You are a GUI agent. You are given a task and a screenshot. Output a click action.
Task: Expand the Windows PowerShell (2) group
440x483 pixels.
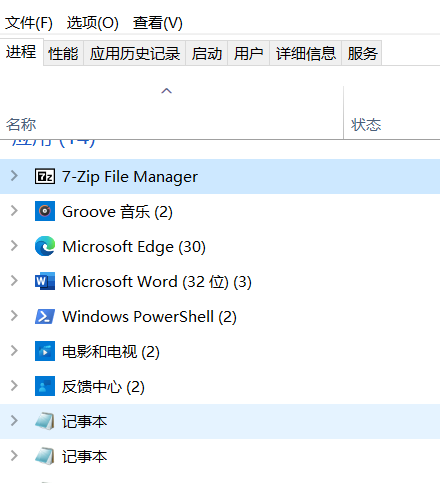[x=14, y=316]
